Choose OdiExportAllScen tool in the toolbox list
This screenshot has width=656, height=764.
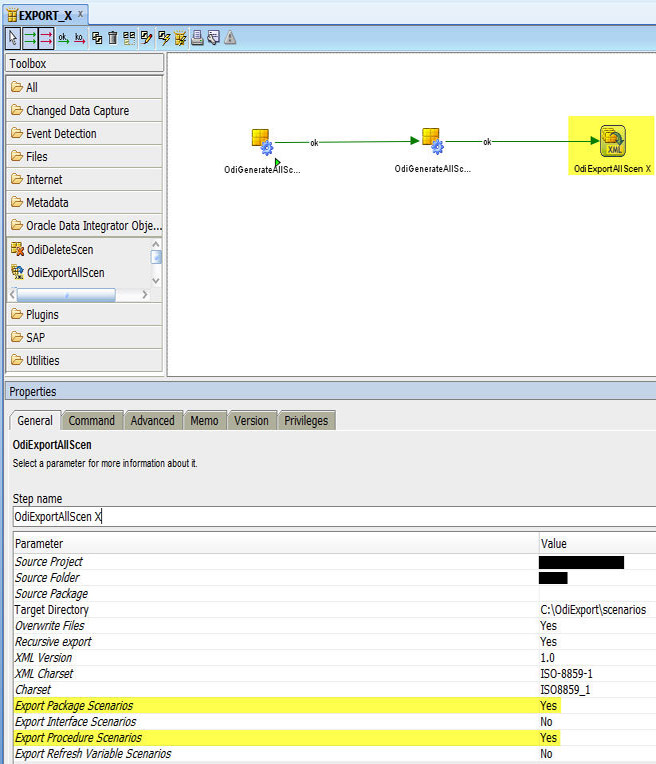point(65,273)
